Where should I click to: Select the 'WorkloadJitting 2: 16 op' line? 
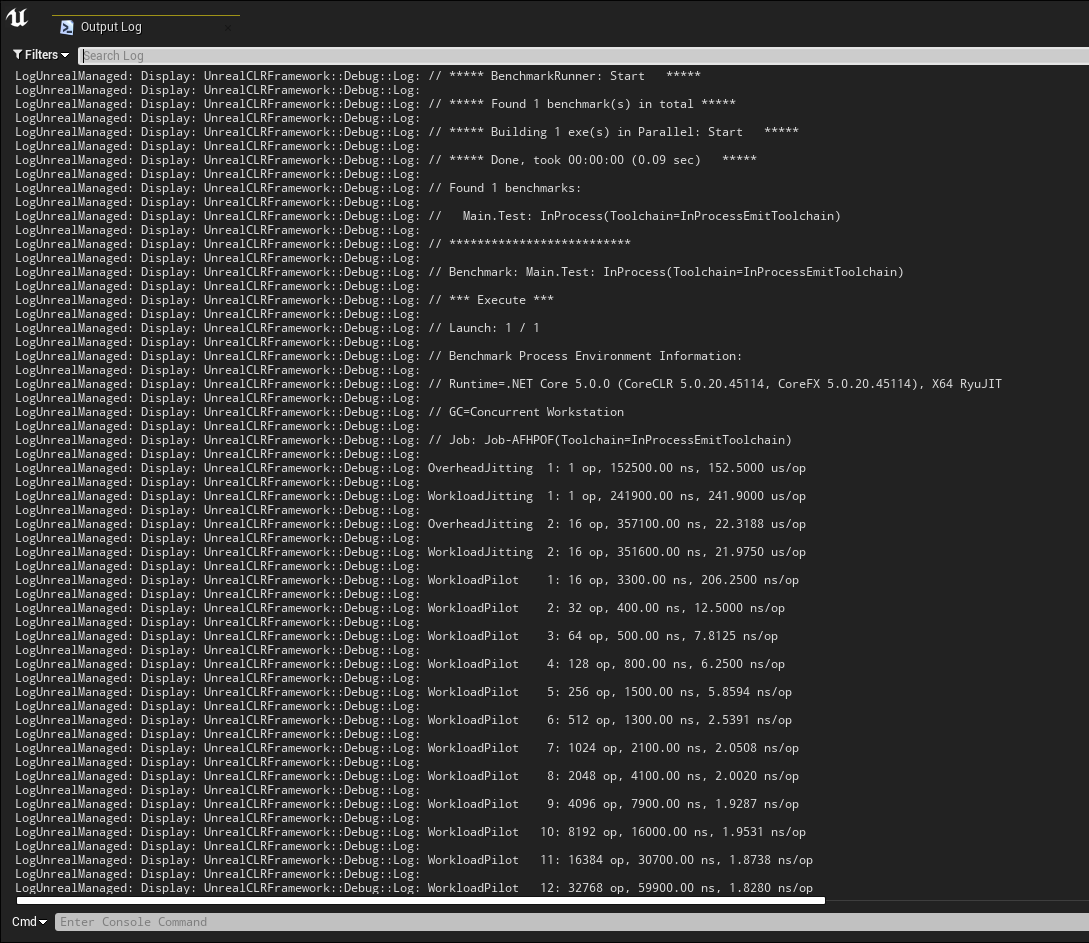(x=410, y=552)
